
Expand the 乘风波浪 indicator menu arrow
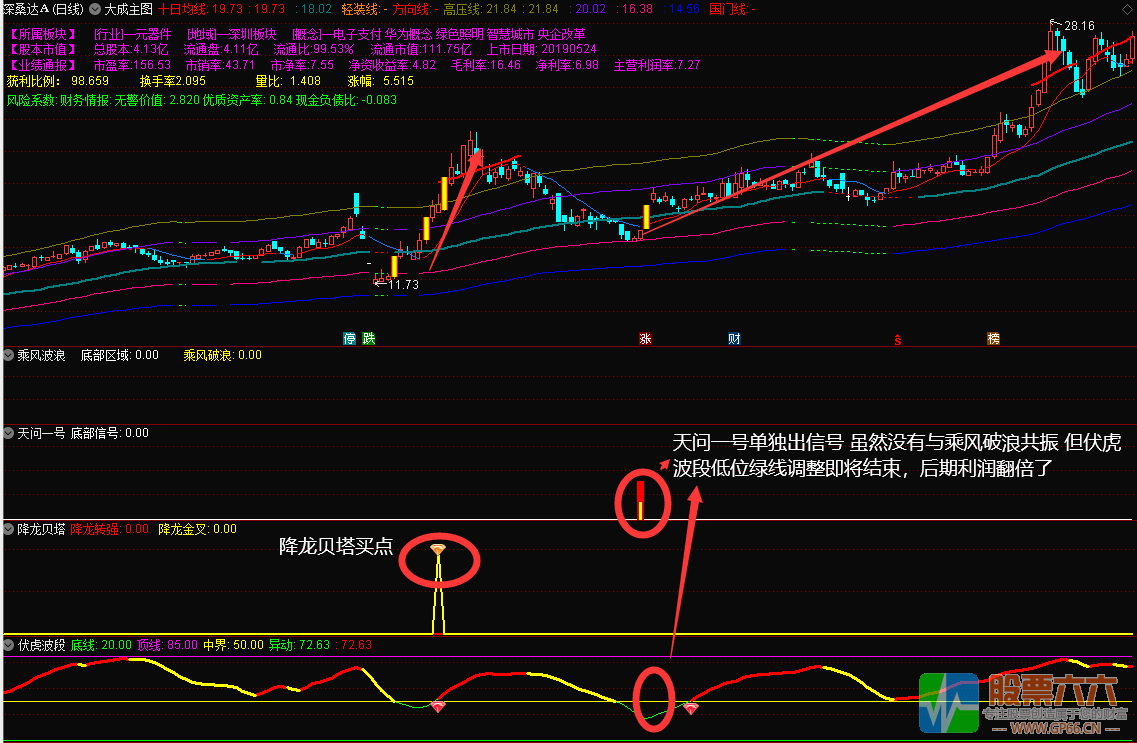9,355
